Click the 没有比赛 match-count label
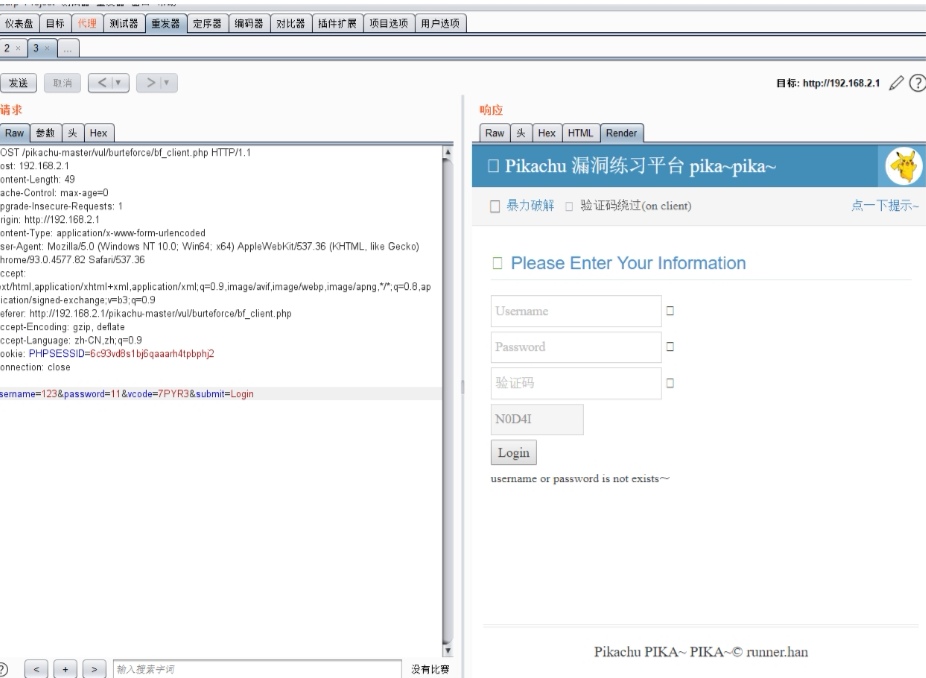926x678 pixels. click(430, 669)
